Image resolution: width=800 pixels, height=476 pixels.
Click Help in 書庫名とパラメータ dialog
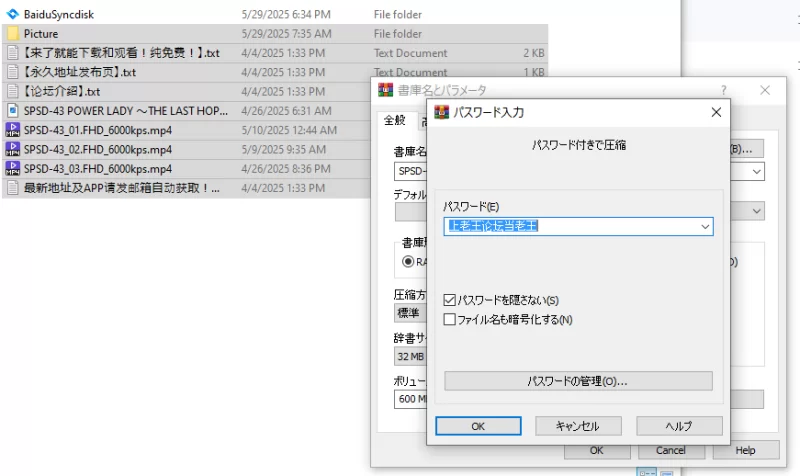(745, 450)
